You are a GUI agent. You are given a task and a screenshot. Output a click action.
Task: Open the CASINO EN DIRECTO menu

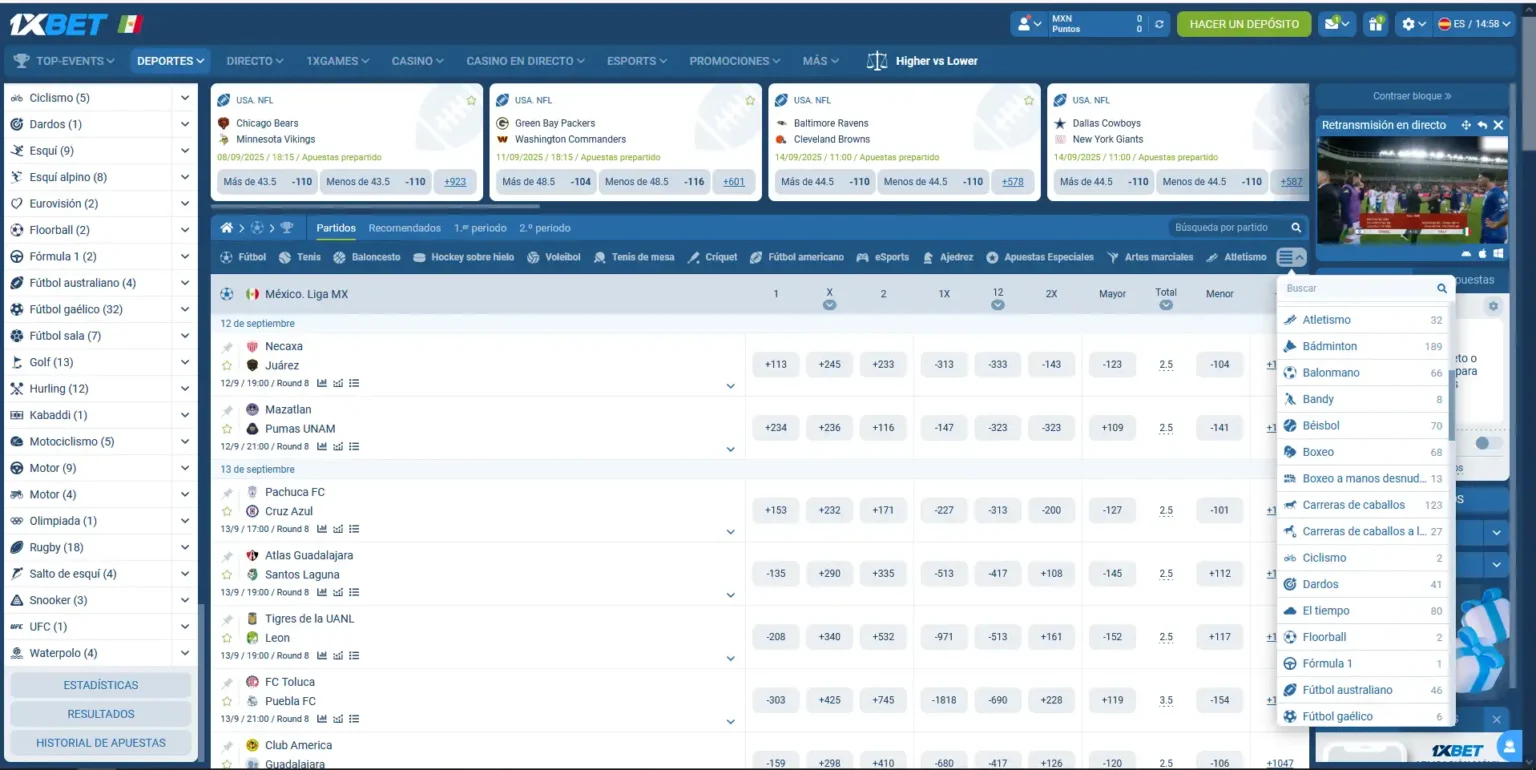(x=526, y=61)
